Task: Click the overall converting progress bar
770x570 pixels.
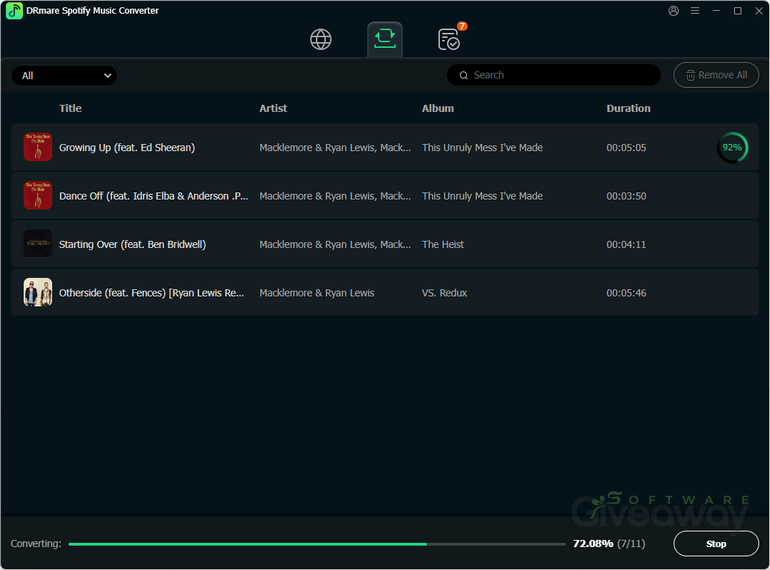Action: (x=316, y=544)
